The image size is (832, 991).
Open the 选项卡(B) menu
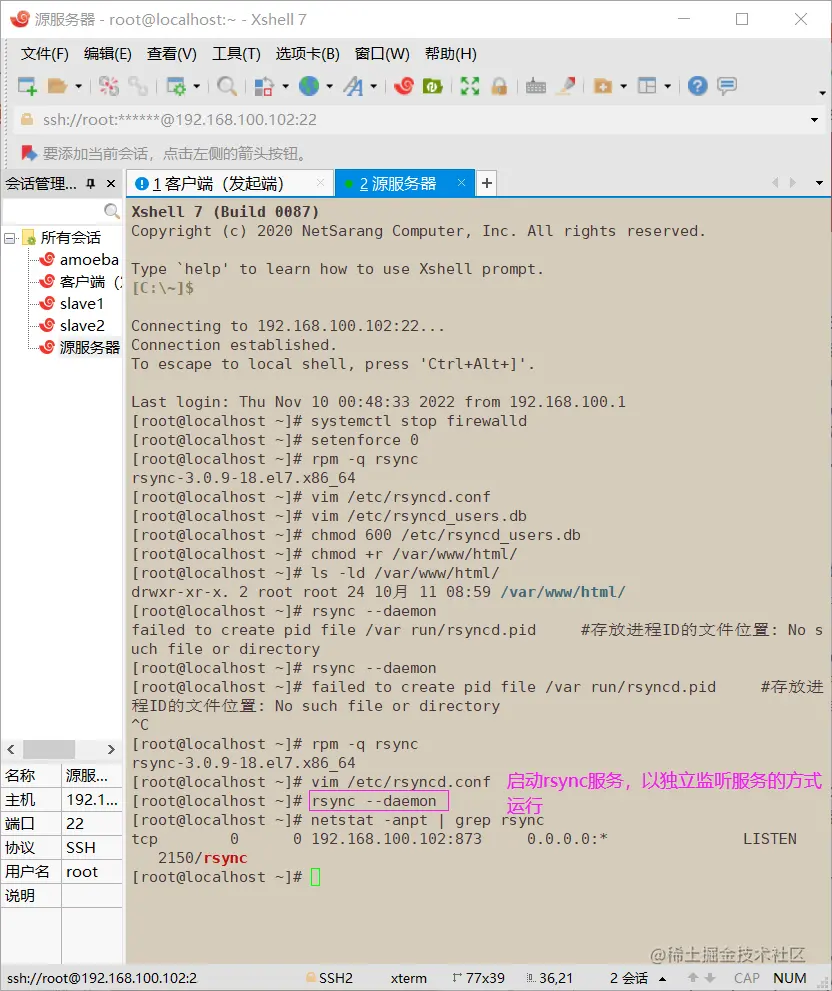tap(307, 54)
